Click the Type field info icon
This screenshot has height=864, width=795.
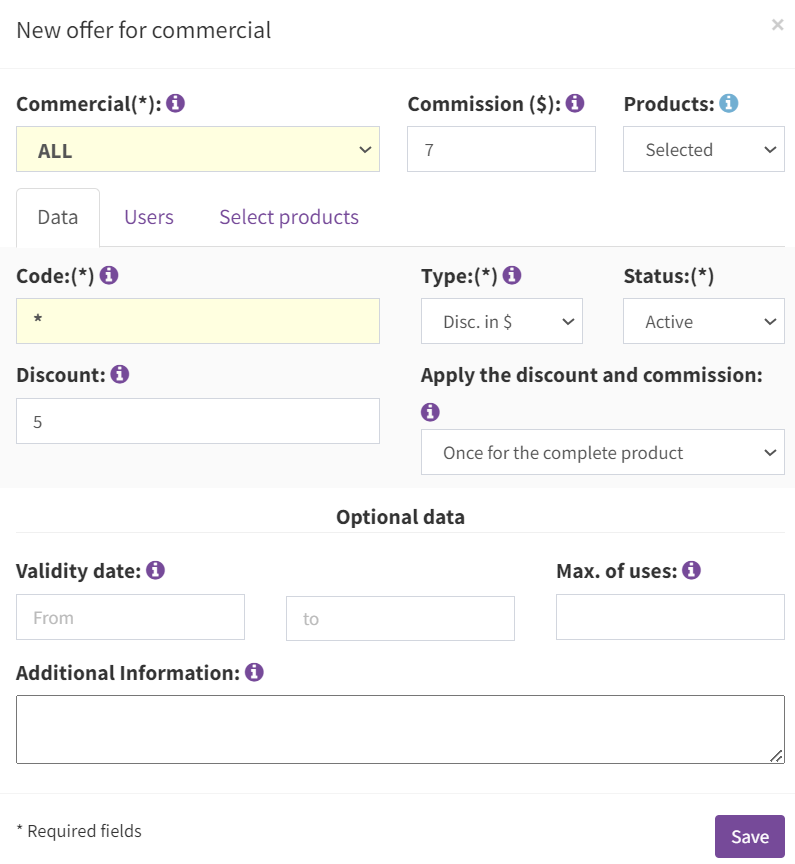click(512, 275)
